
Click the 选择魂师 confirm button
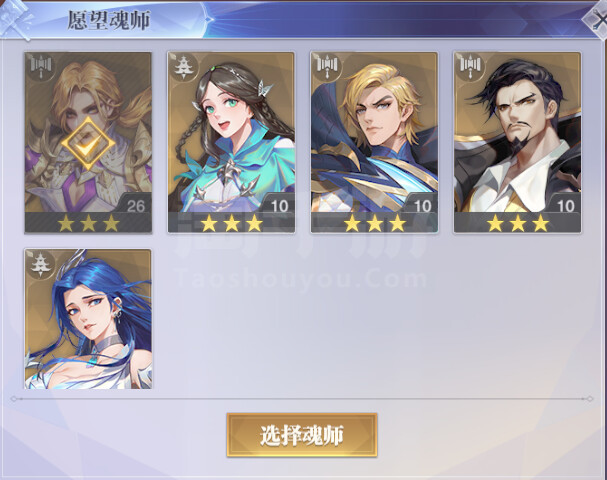coord(302,435)
